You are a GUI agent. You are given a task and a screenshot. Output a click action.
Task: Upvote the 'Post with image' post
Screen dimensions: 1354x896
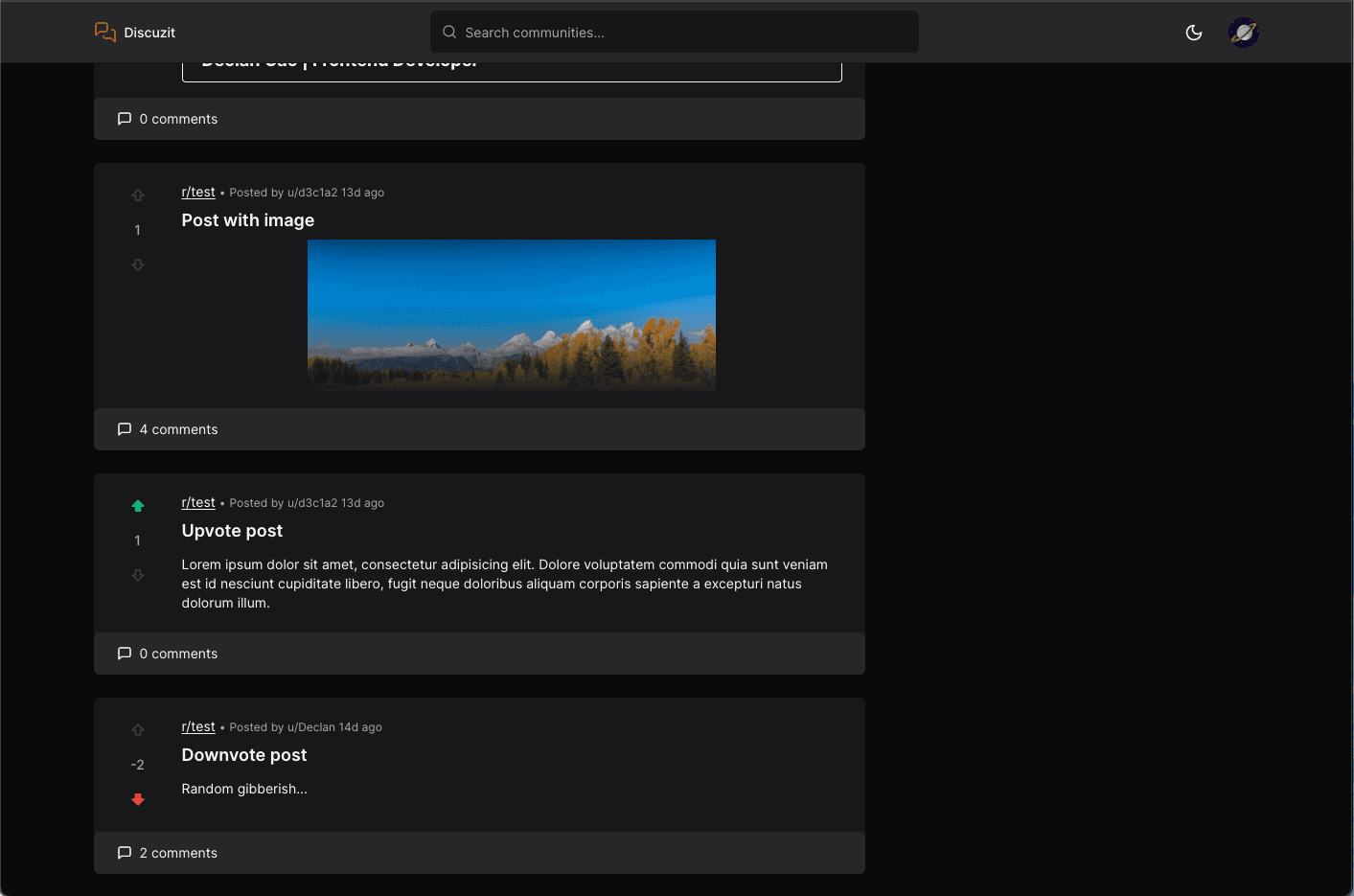(138, 195)
